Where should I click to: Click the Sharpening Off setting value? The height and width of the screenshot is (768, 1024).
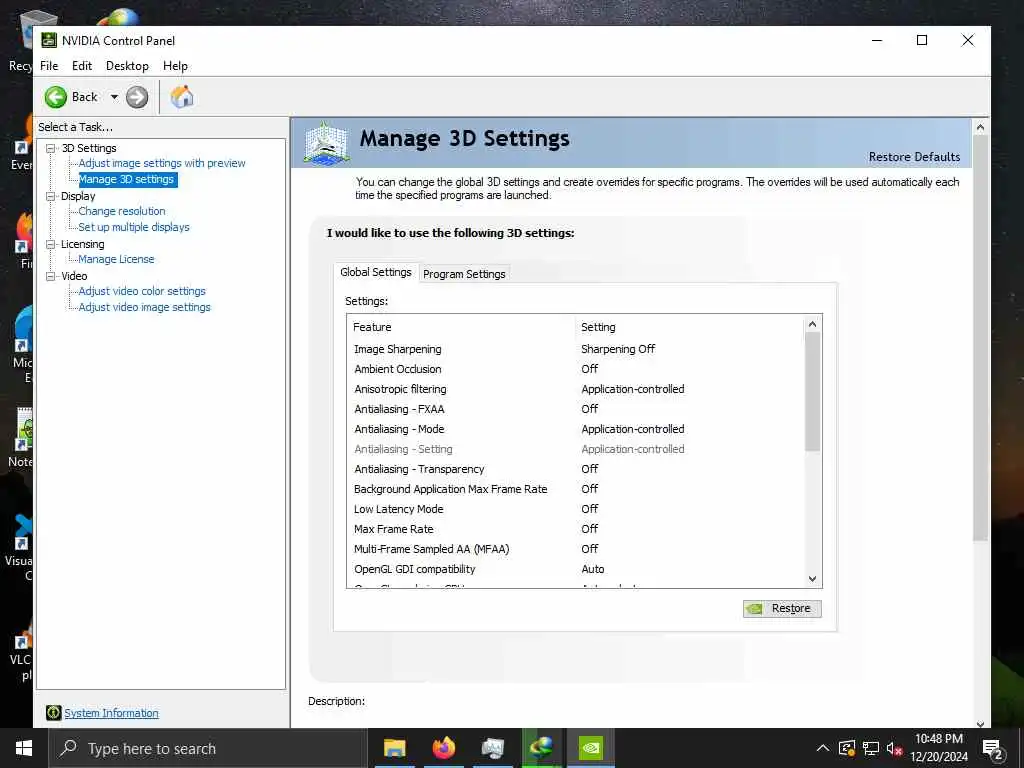(618, 349)
